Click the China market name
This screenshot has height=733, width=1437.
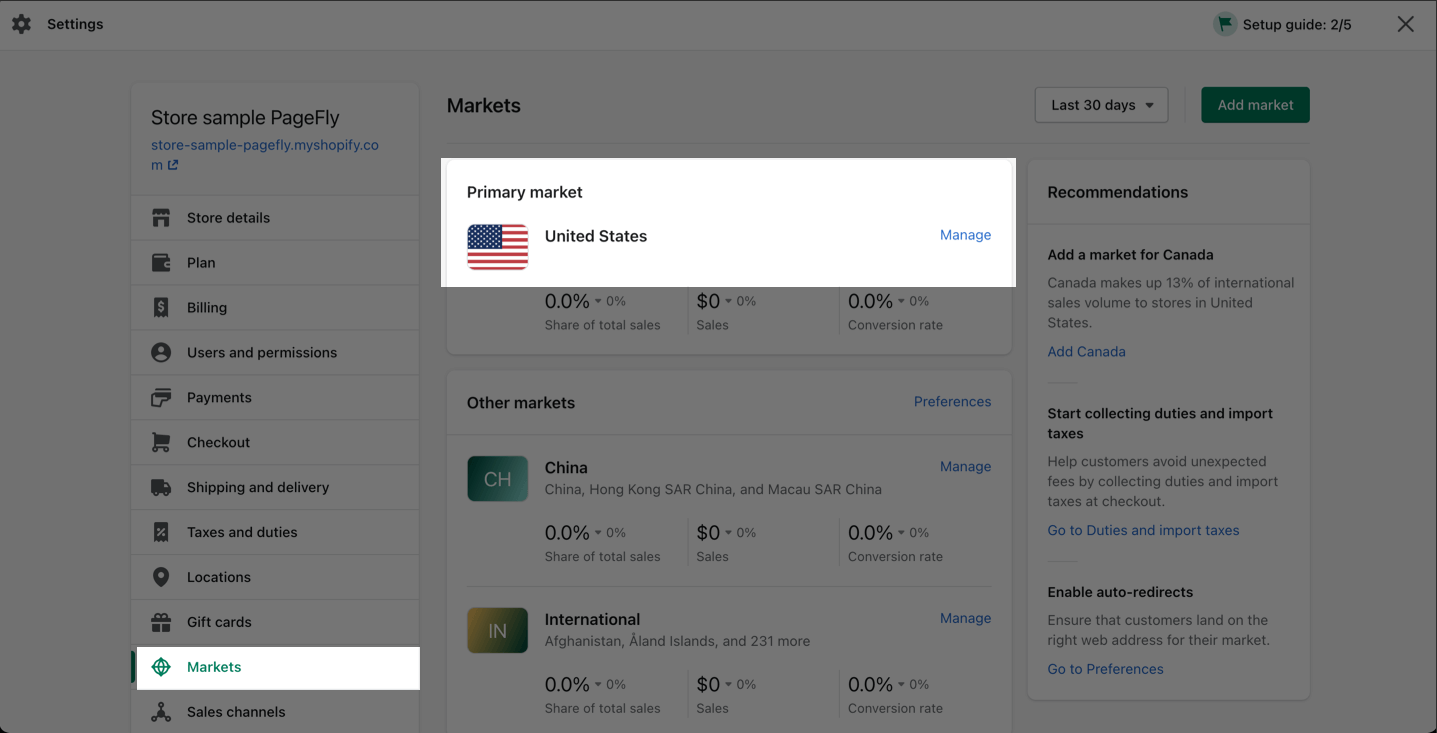point(566,468)
